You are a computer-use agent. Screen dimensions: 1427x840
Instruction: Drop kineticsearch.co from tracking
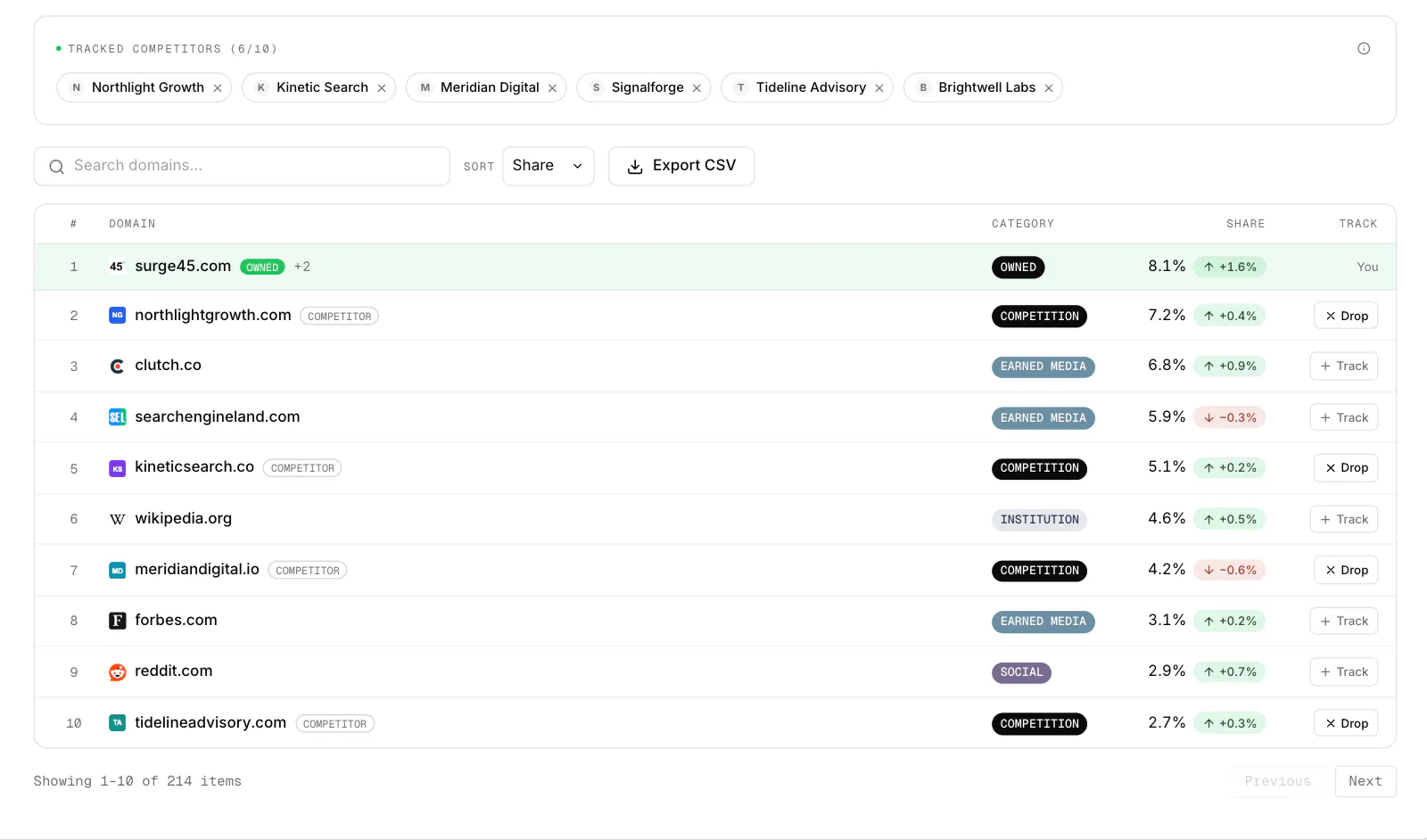pyautogui.click(x=1346, y=468)
